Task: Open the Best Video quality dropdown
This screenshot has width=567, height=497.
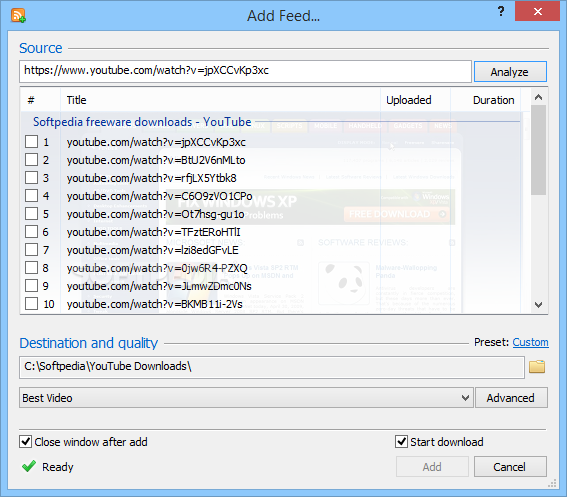Action: coord(246,398)
